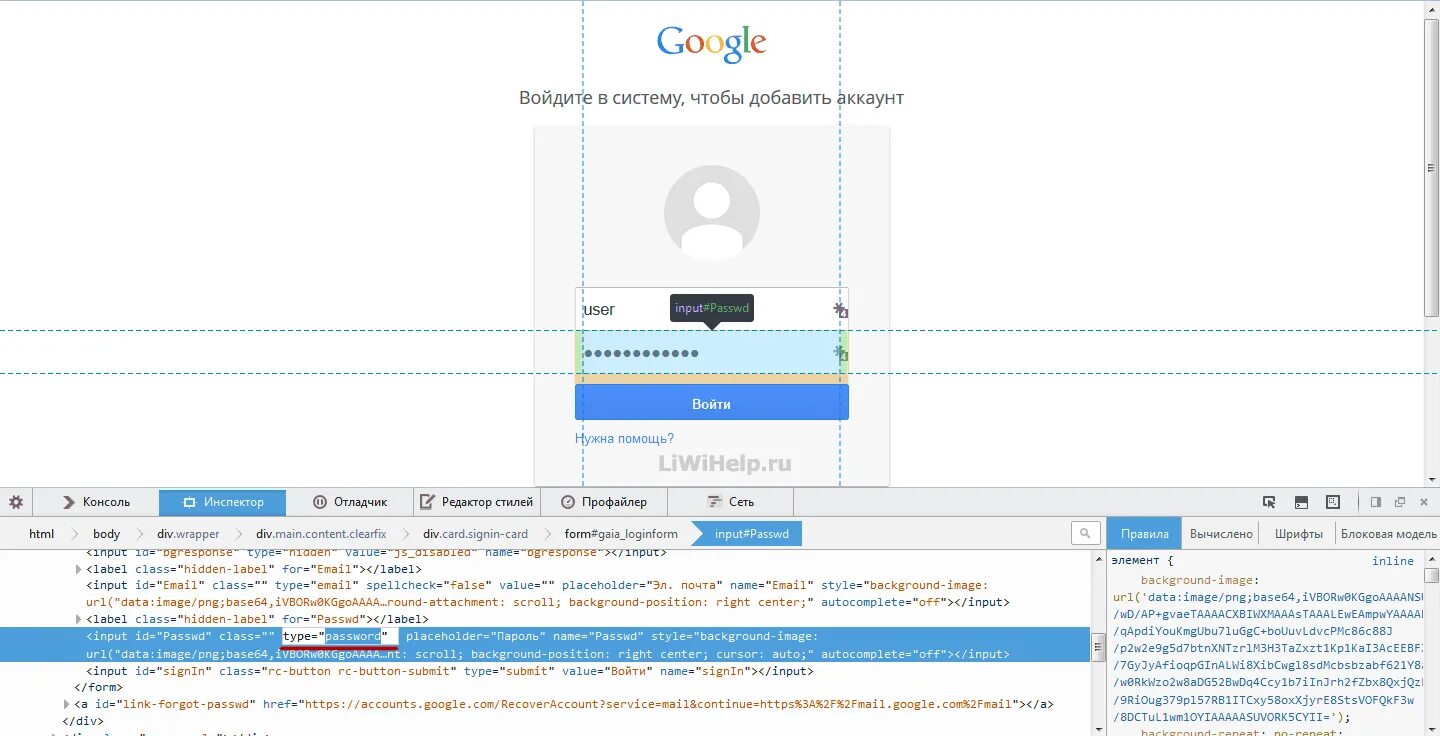Open the Отладчик tab
This screenshot has width=1440, height=736.
tap(349, 502)
